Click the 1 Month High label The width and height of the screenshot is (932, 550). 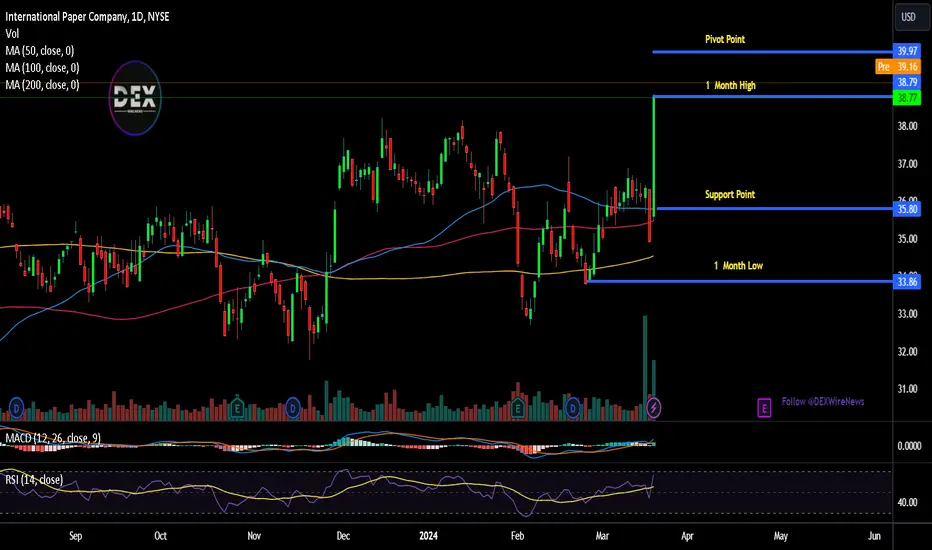(x=731, y=86)
